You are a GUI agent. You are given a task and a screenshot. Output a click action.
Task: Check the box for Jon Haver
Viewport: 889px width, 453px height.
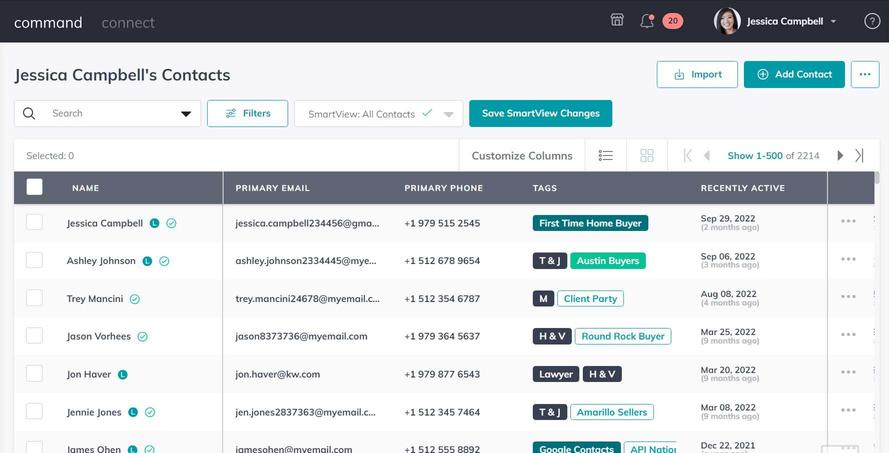point(35,373)
